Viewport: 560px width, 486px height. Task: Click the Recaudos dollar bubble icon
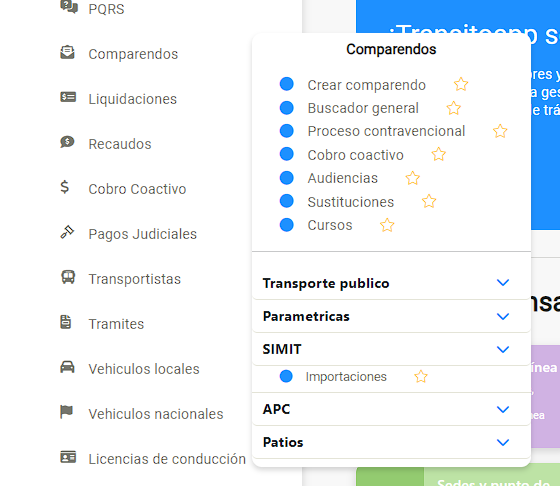[x=67, y=142]
